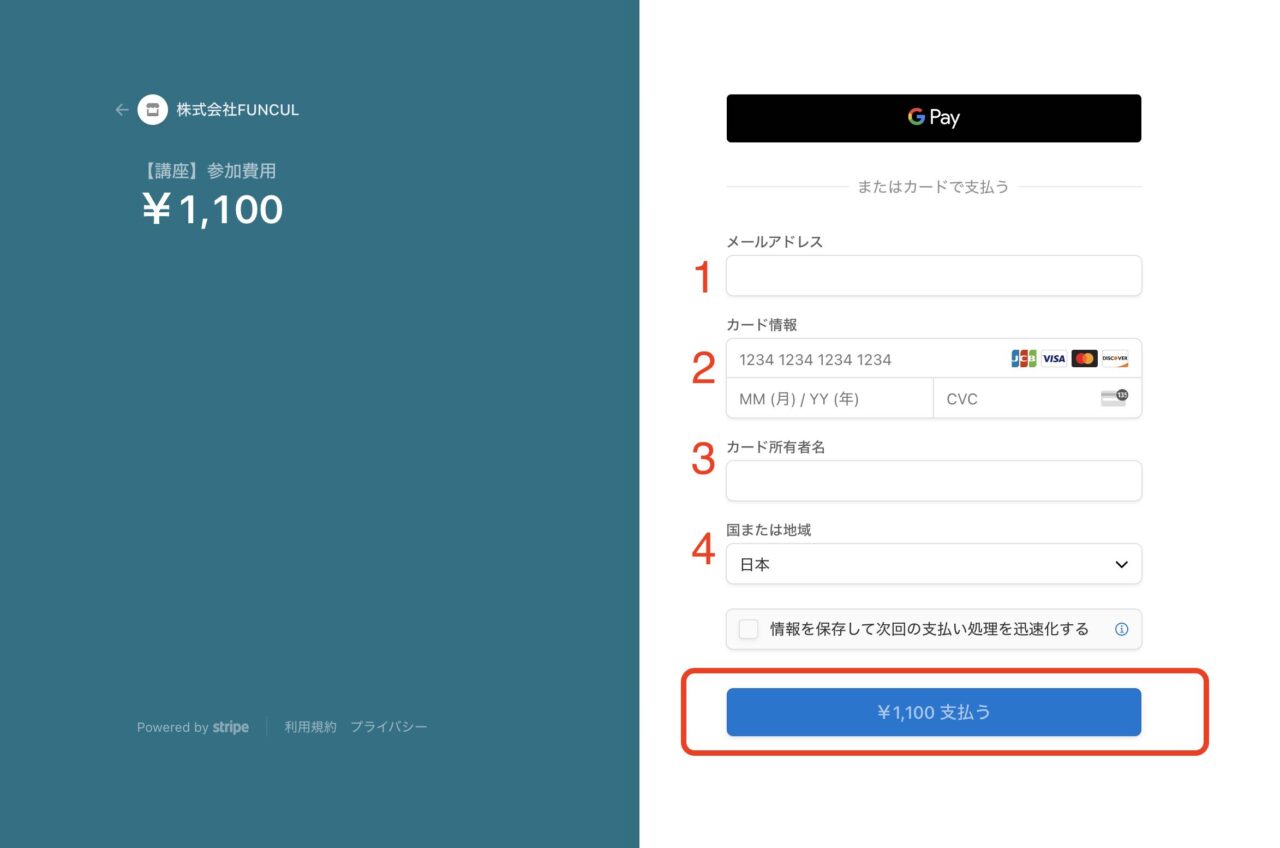Click the VISA card logo
Screen dimensions: 1280x848
(x=1054, y=359)
